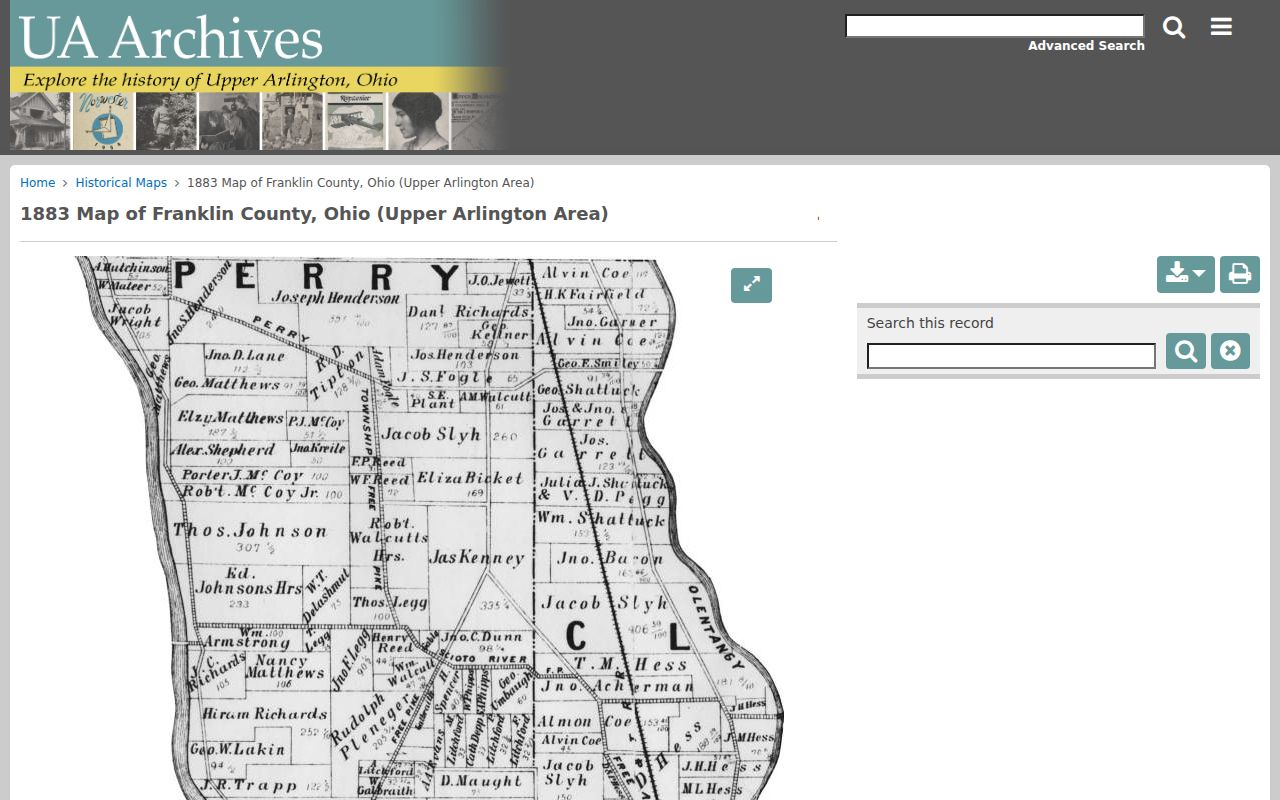1280x800 pixels.
Task: Select the '1883 Map of Franklin County' heading
Action: point(314,214)
